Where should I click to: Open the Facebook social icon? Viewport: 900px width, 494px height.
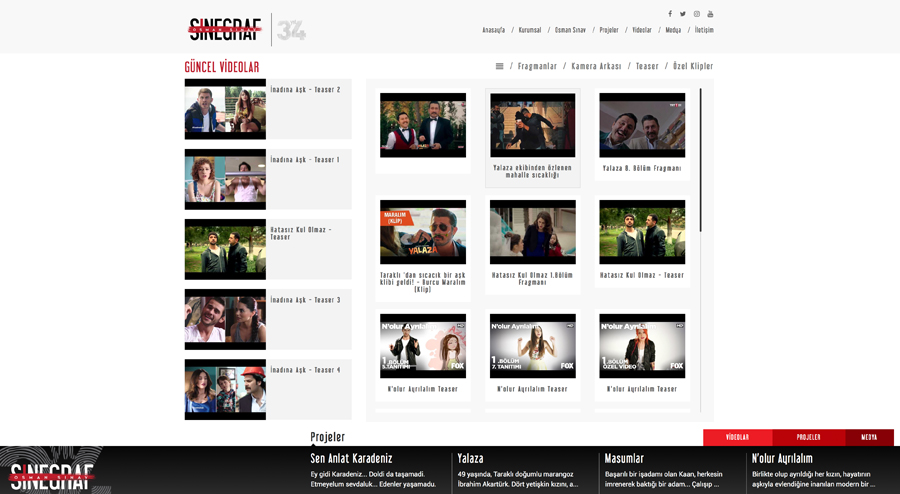pos(670,14)
